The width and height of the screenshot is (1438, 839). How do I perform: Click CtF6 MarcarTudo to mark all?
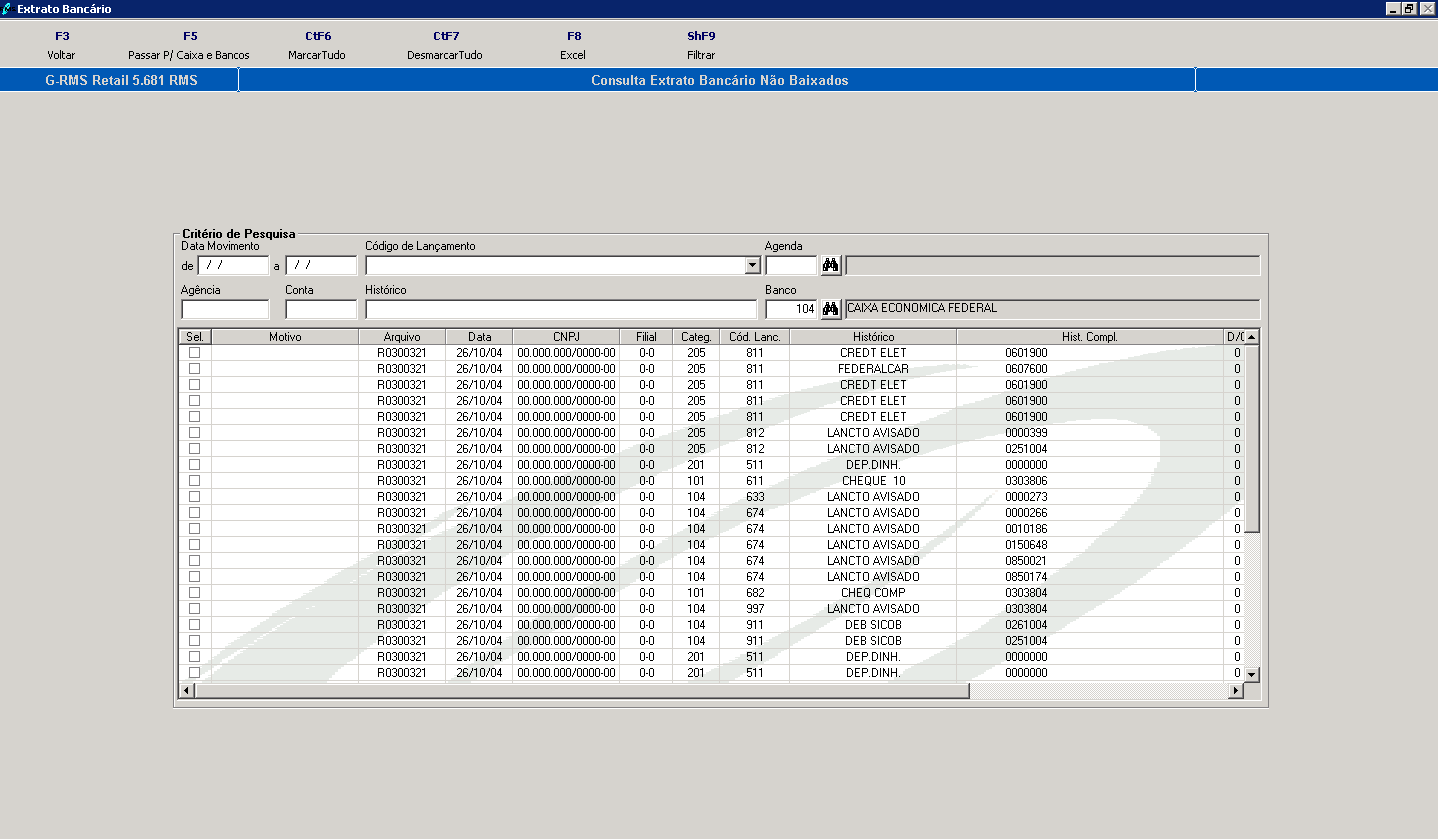point(317,46)
